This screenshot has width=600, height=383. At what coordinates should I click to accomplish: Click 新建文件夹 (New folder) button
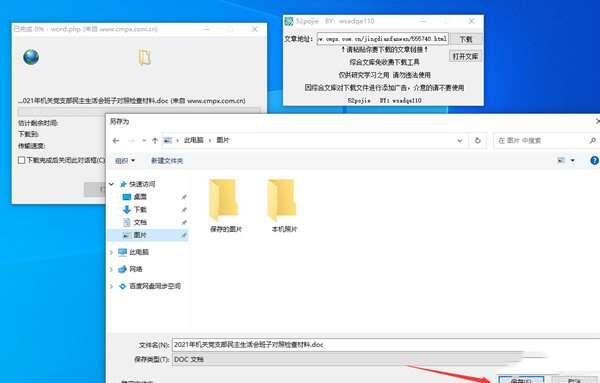tap(167, 161)
